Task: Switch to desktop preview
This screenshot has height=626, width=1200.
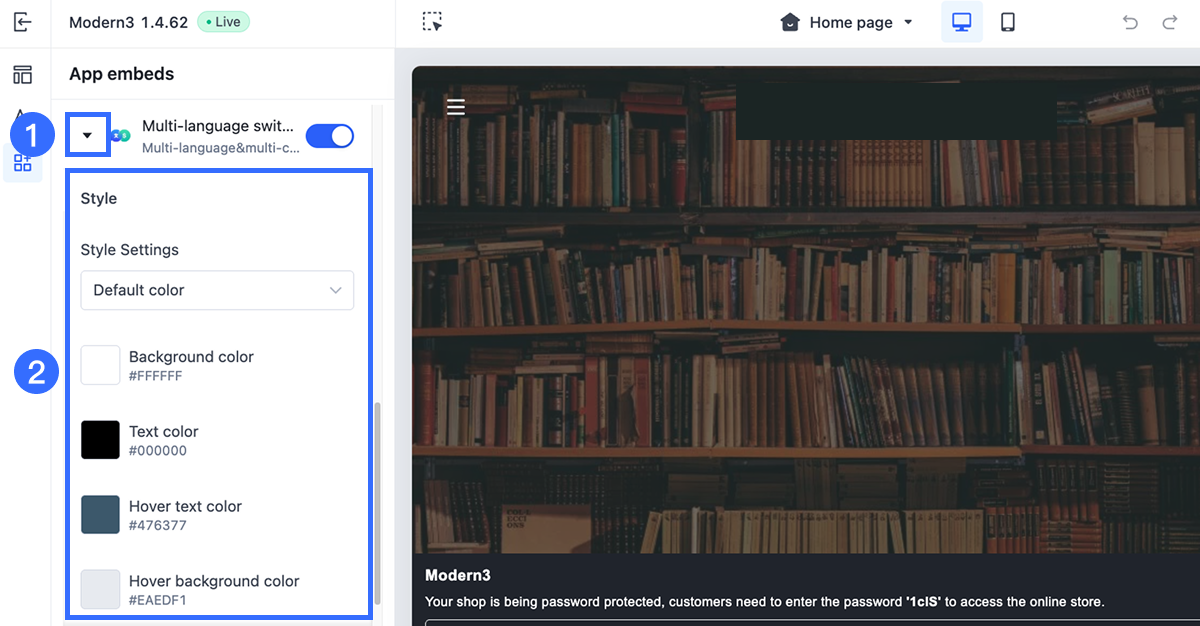Action: tap(961, 22)
